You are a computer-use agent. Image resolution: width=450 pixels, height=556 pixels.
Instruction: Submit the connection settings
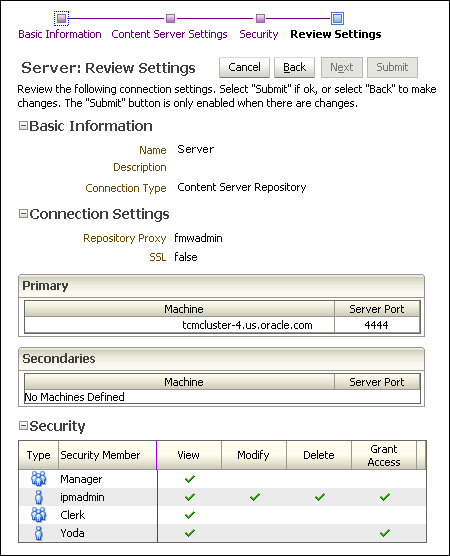pos(392,67)
